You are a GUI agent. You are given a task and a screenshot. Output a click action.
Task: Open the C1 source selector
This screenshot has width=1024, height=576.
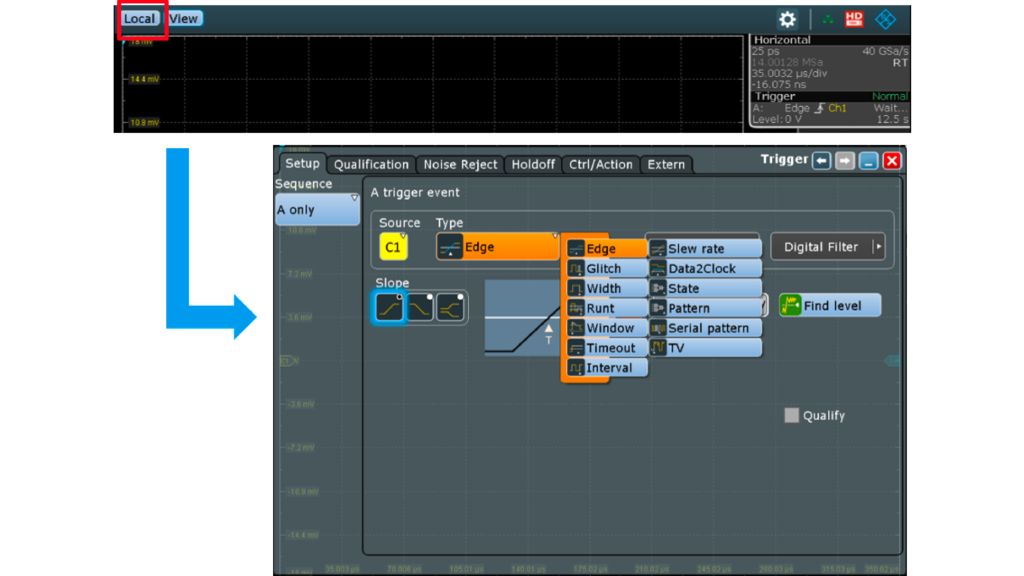click(393, 248)
